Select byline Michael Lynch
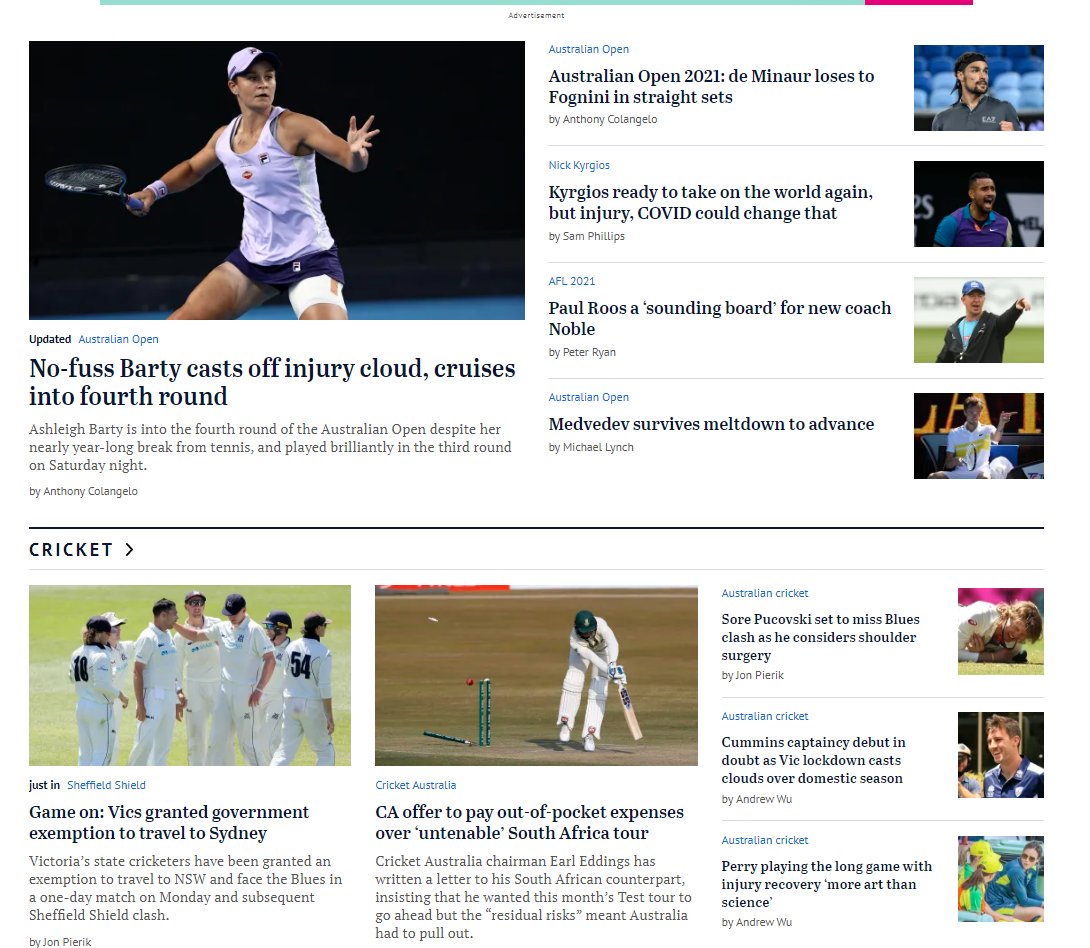1090x948 pixels. 598,448
